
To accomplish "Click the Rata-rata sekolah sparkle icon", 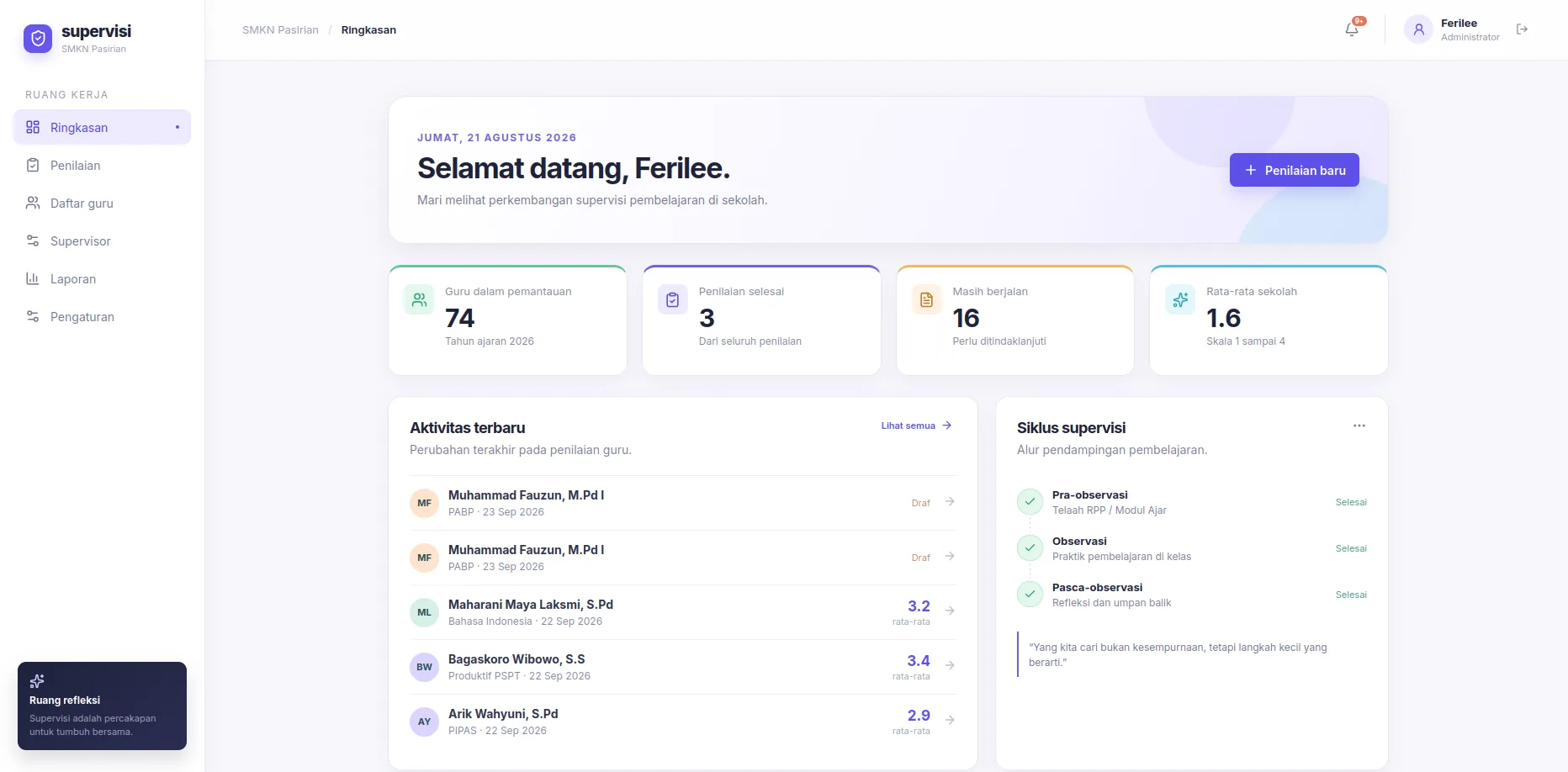I will [x=1180, y=299].
